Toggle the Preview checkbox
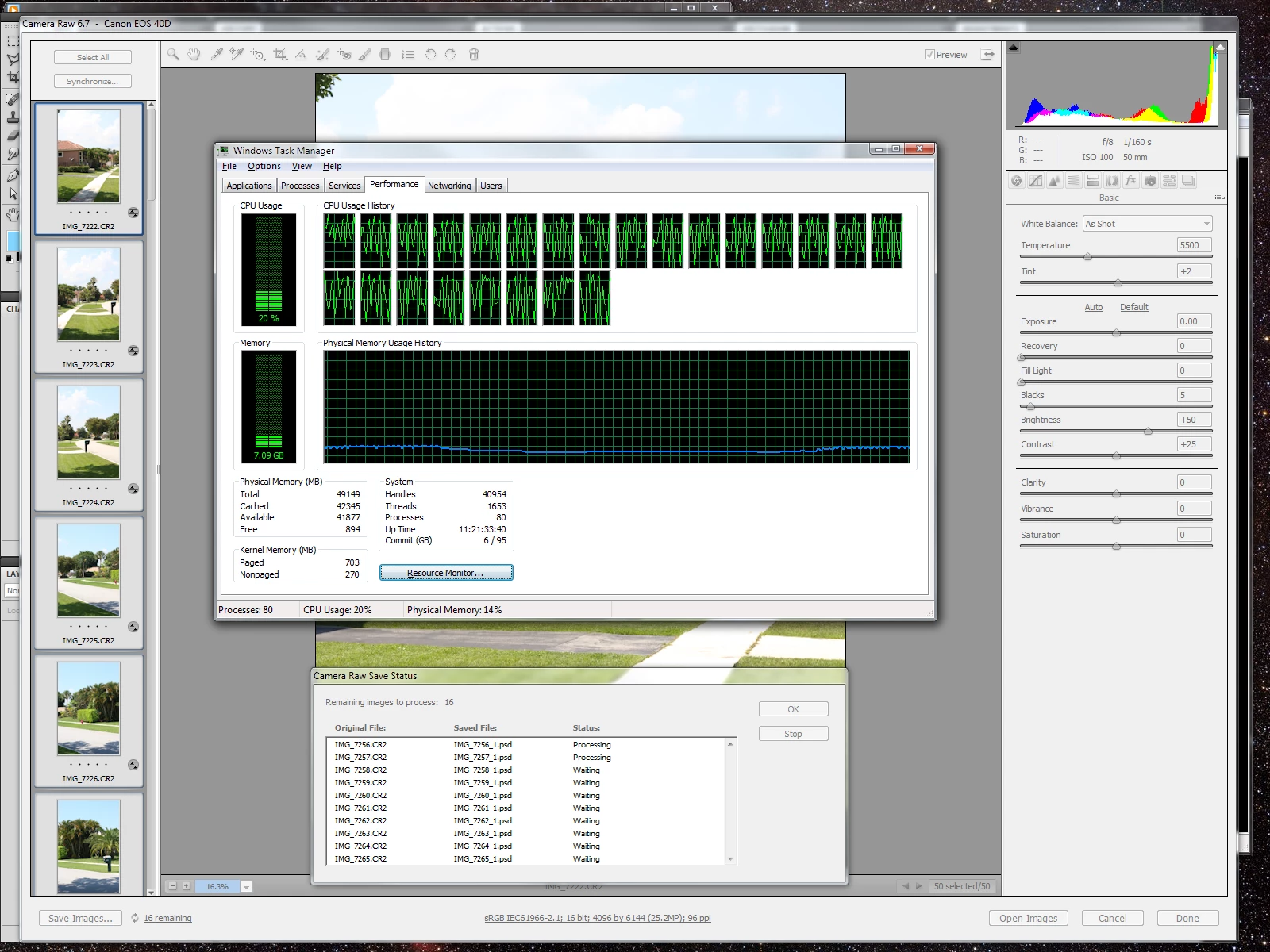 point(929,55)
